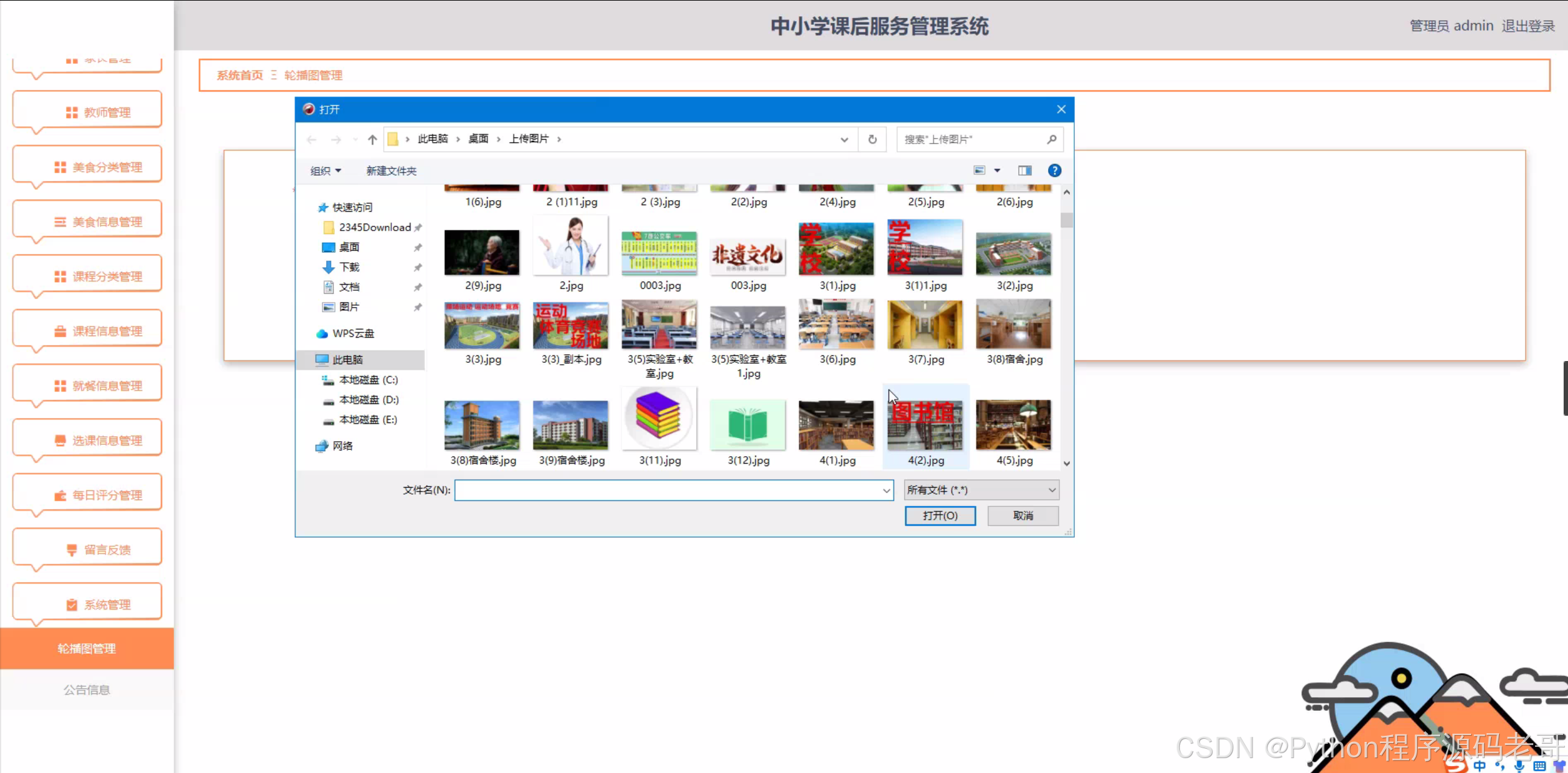
Task: Open the 下载 quick access folder
Action: pos(349,267)
